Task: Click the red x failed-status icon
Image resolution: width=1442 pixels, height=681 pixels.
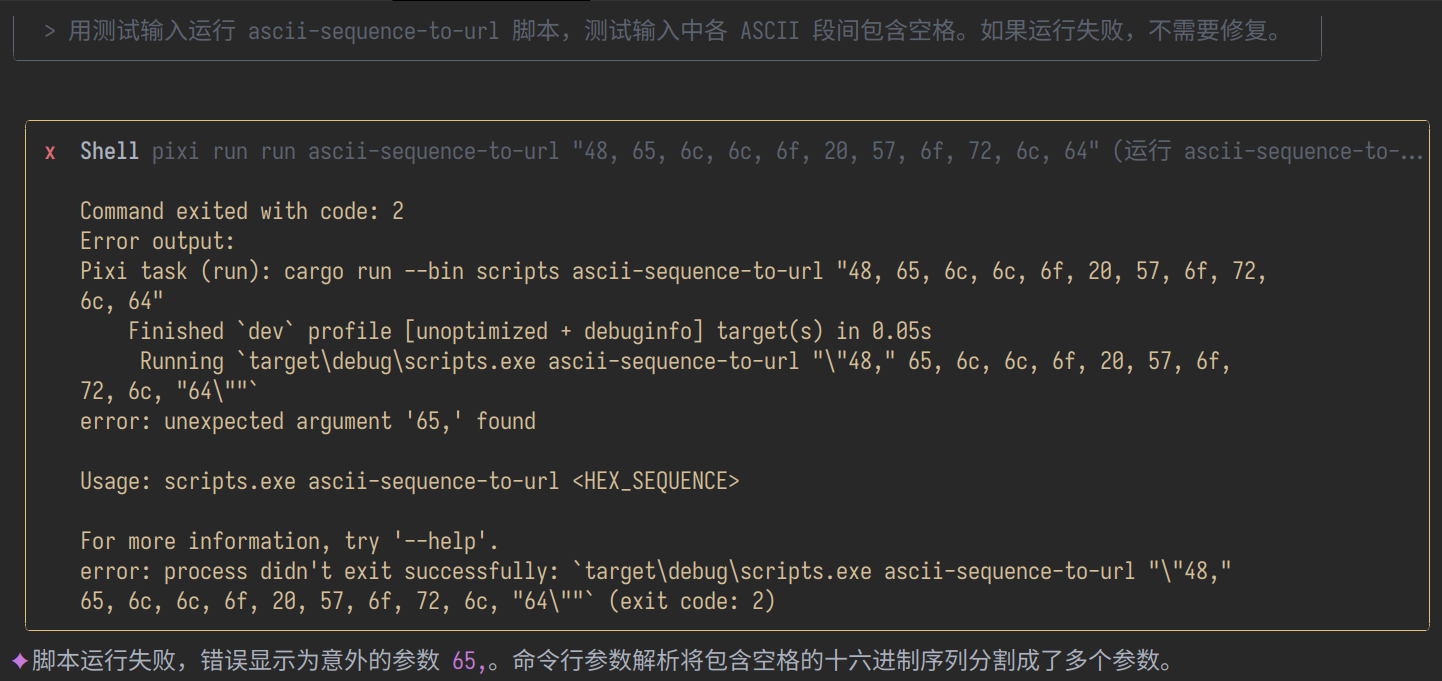Action: (x=50, y=152)
